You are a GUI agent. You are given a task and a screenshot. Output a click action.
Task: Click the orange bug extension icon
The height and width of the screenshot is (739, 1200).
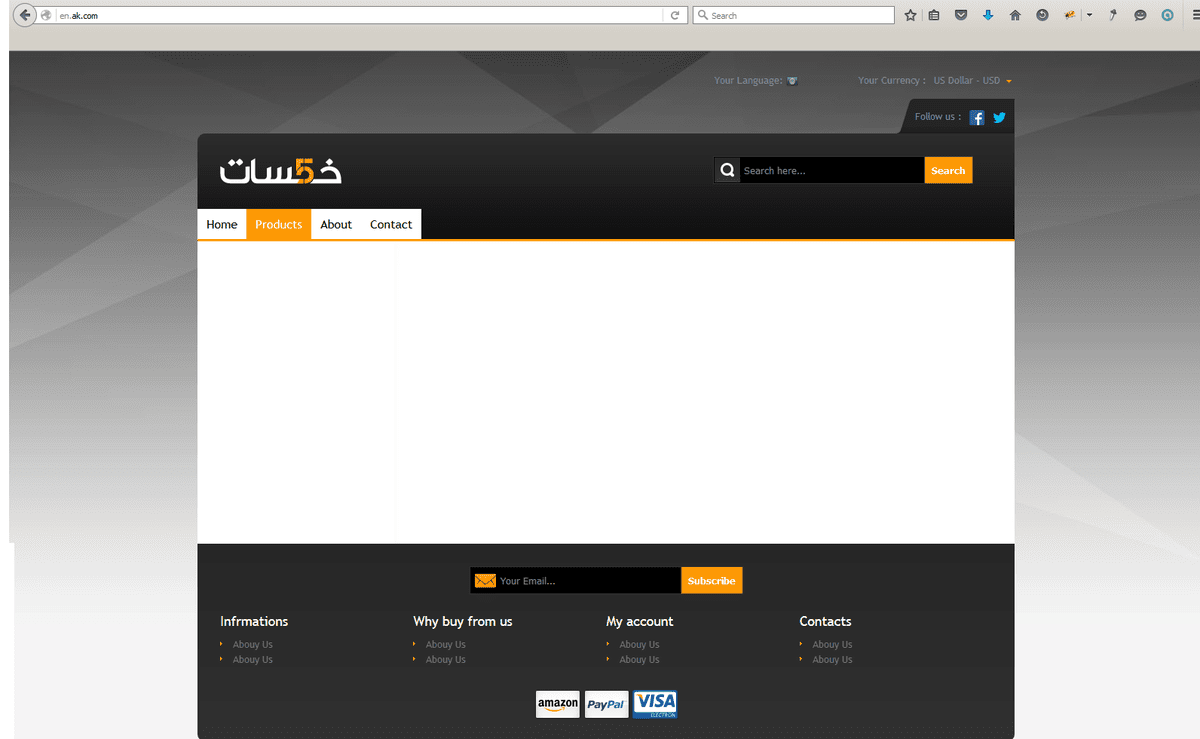click(1070, 15)
